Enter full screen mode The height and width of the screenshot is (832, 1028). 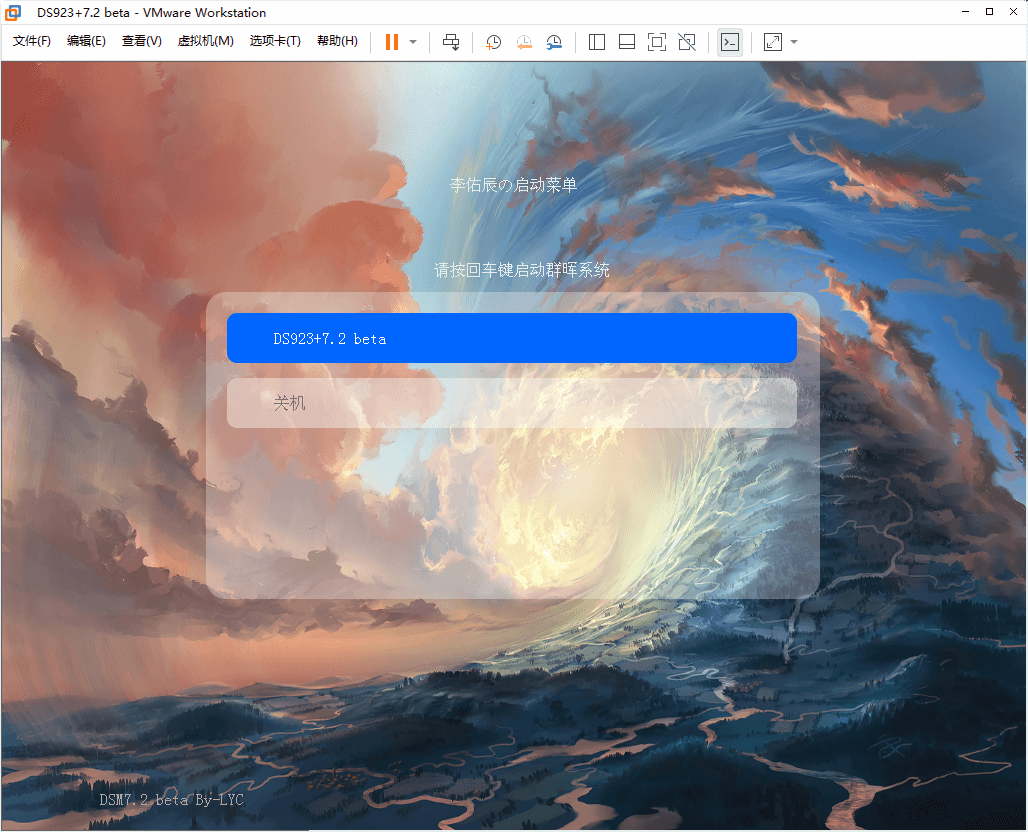(657, 42)
